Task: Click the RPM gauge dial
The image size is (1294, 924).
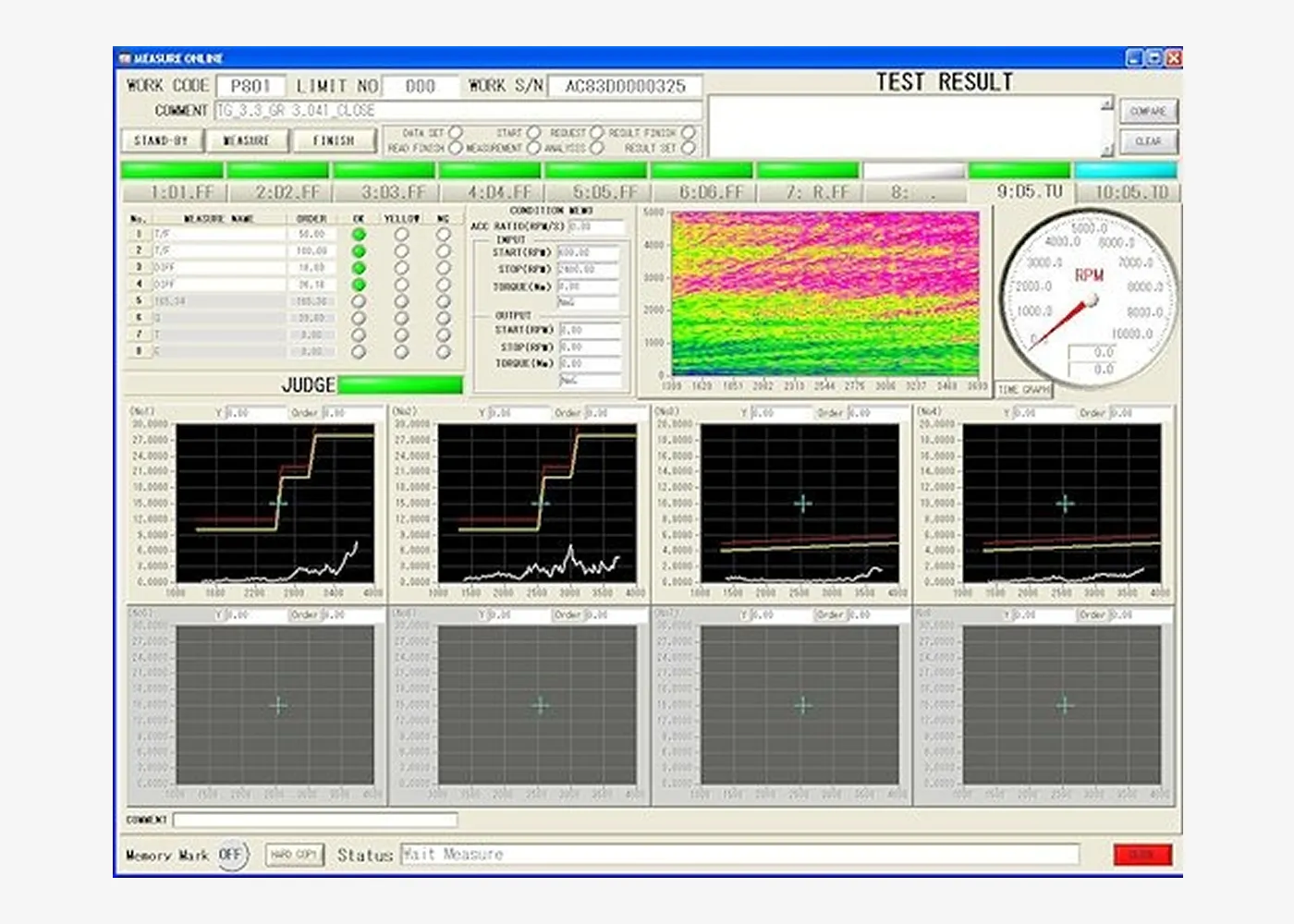Action: click(1088, 298)
